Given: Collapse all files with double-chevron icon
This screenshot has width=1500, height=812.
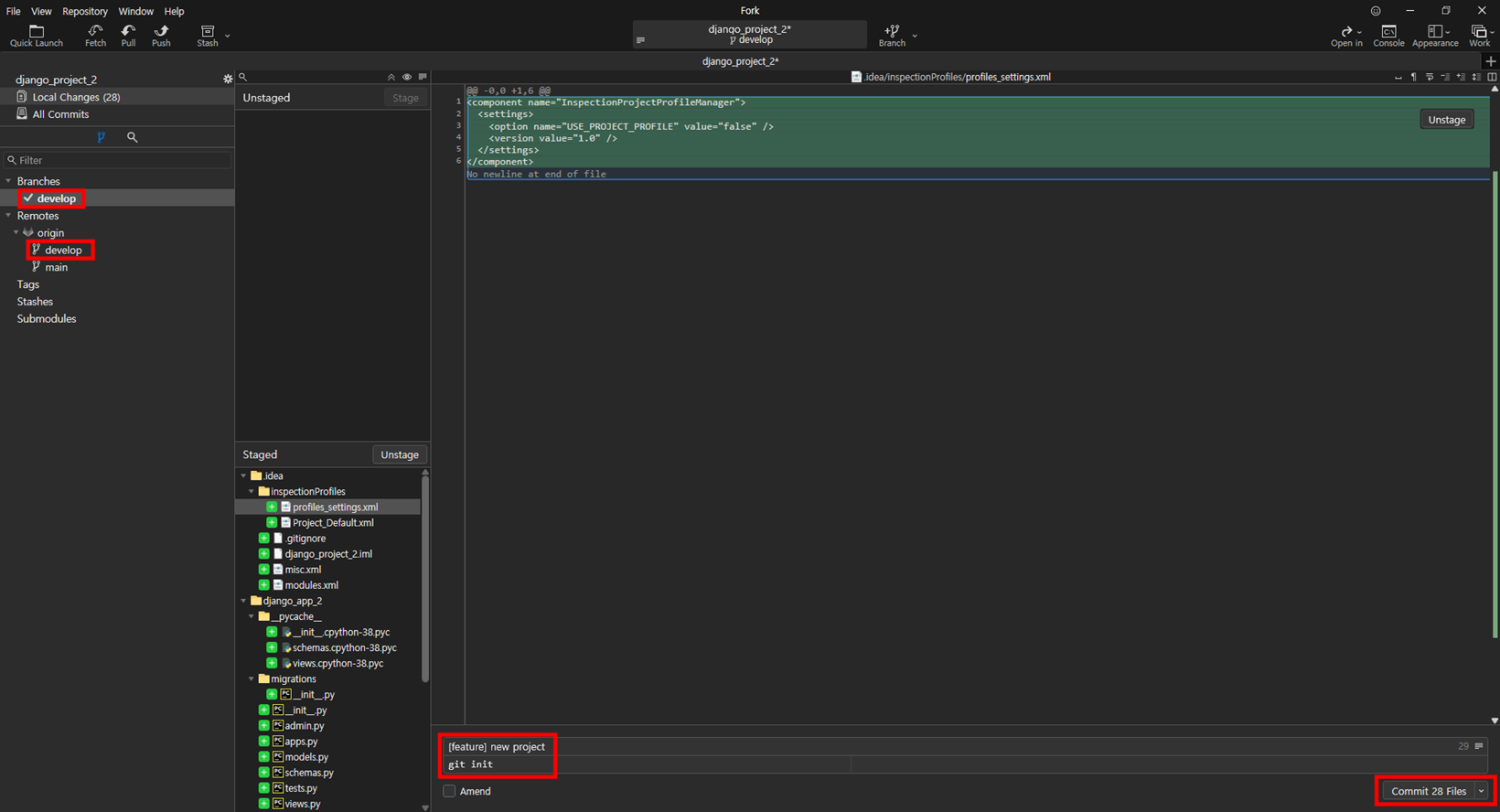Looking at the screenshot, I should (391, 77).
